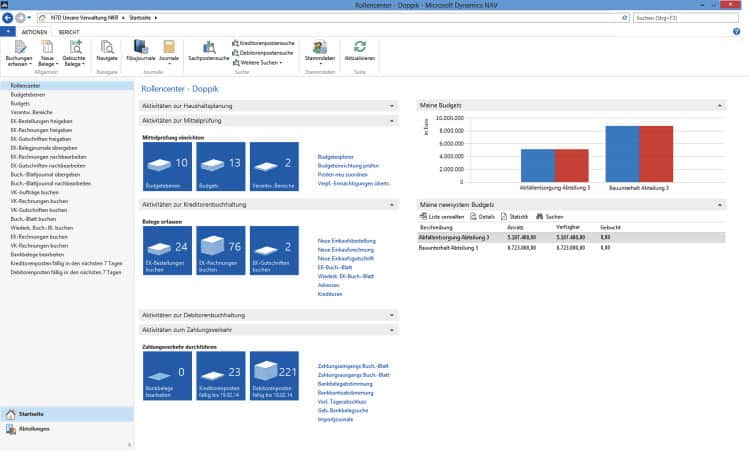Viewport: 750px width, 451px height.
Task: Open EK-Rechnungen buchen tile showing 76
Action: [221, 251]
